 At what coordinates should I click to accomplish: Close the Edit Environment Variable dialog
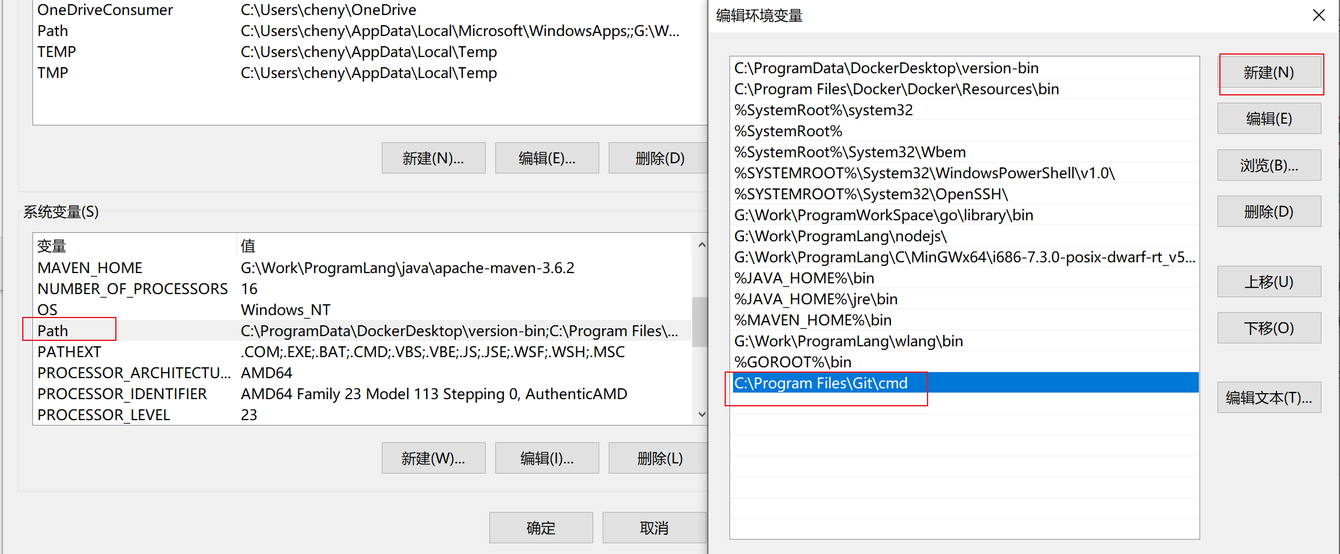(x=1319, y=15)
